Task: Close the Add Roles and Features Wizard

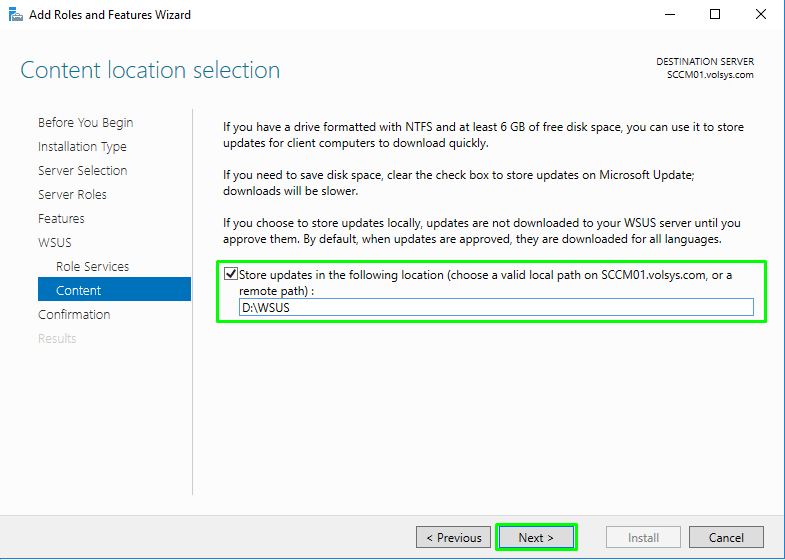Action: click(763, 15)
